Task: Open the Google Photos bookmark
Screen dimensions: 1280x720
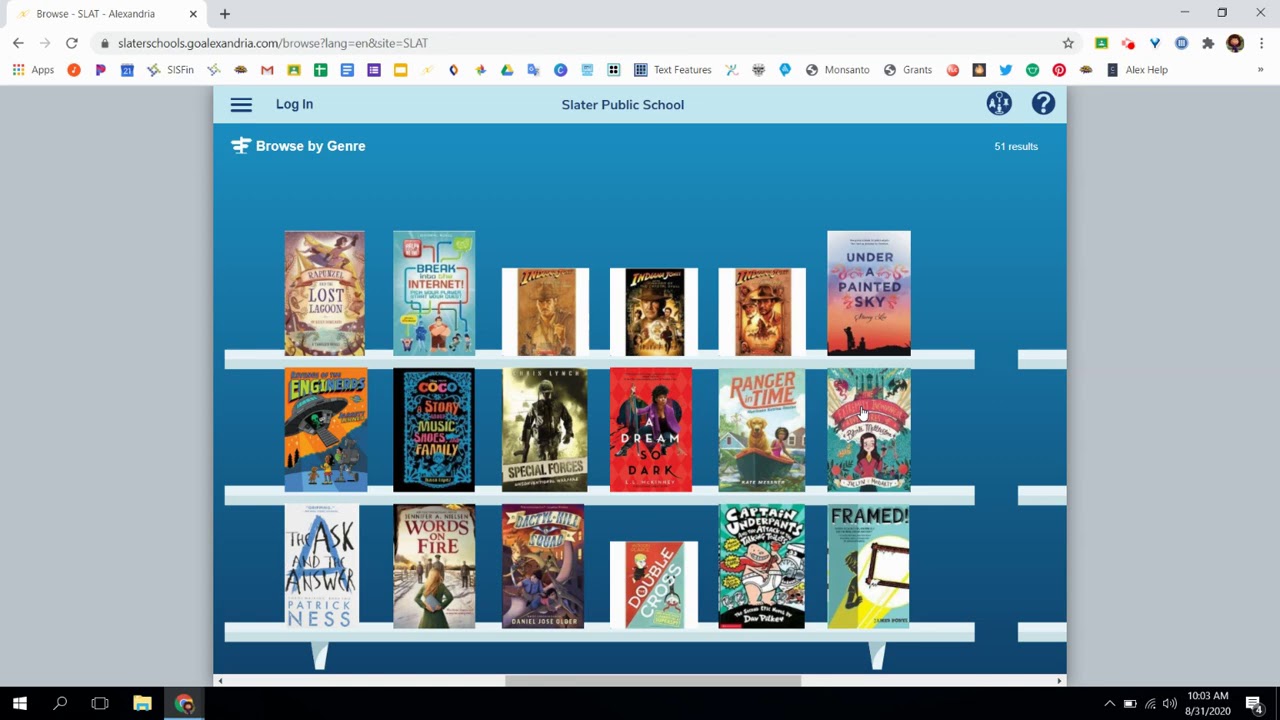Action: [x=480, y=70]
